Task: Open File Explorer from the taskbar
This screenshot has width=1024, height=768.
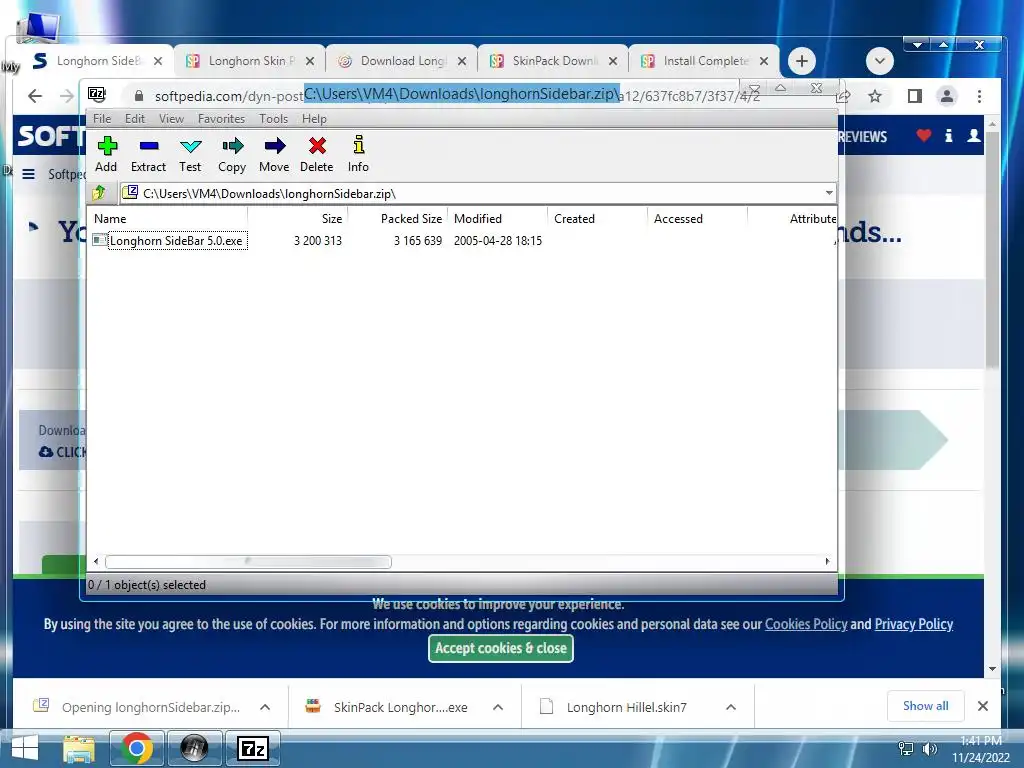Action: [x=79, y=748]
